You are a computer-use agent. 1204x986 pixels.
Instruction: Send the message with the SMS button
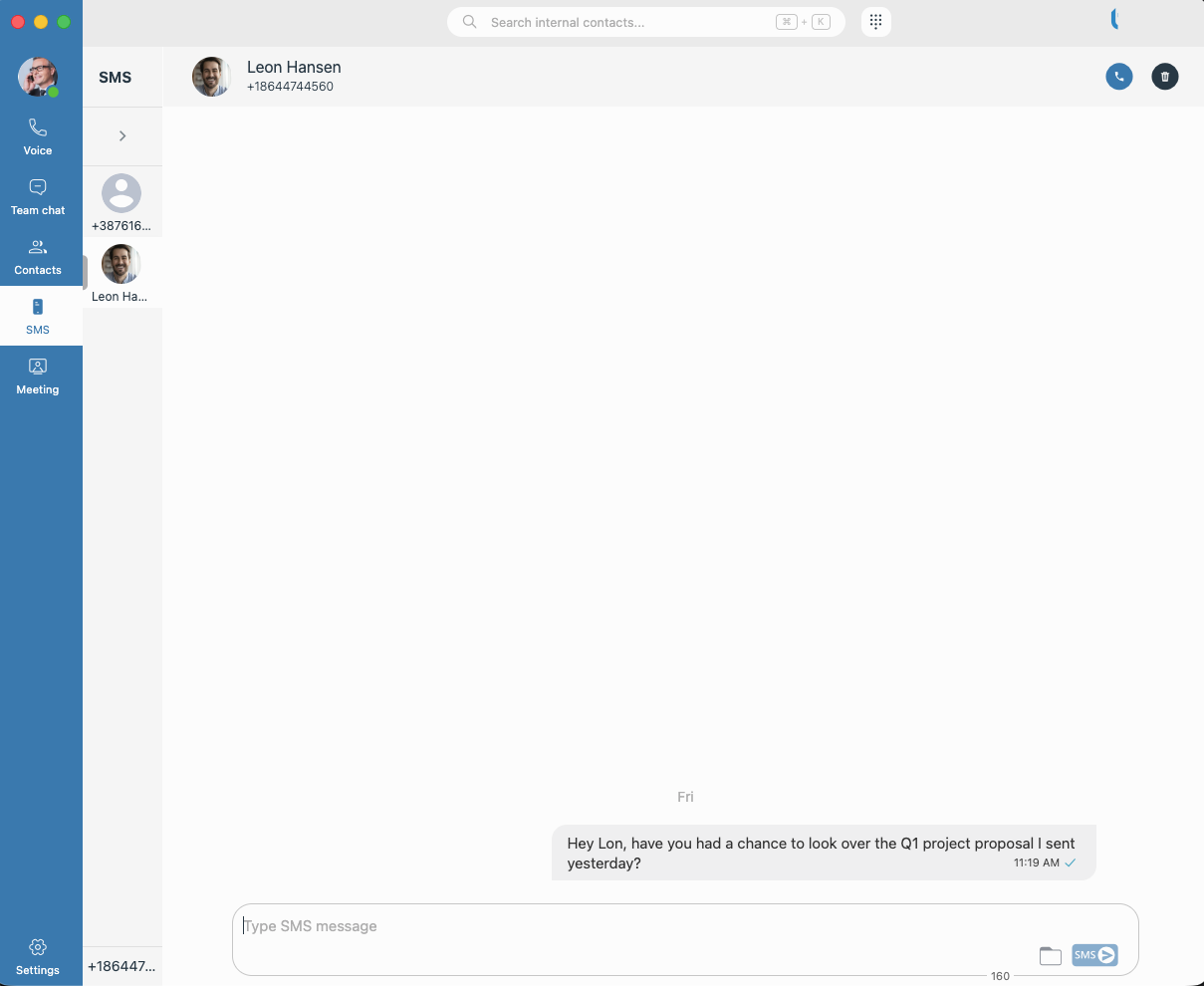[1094, 954]
